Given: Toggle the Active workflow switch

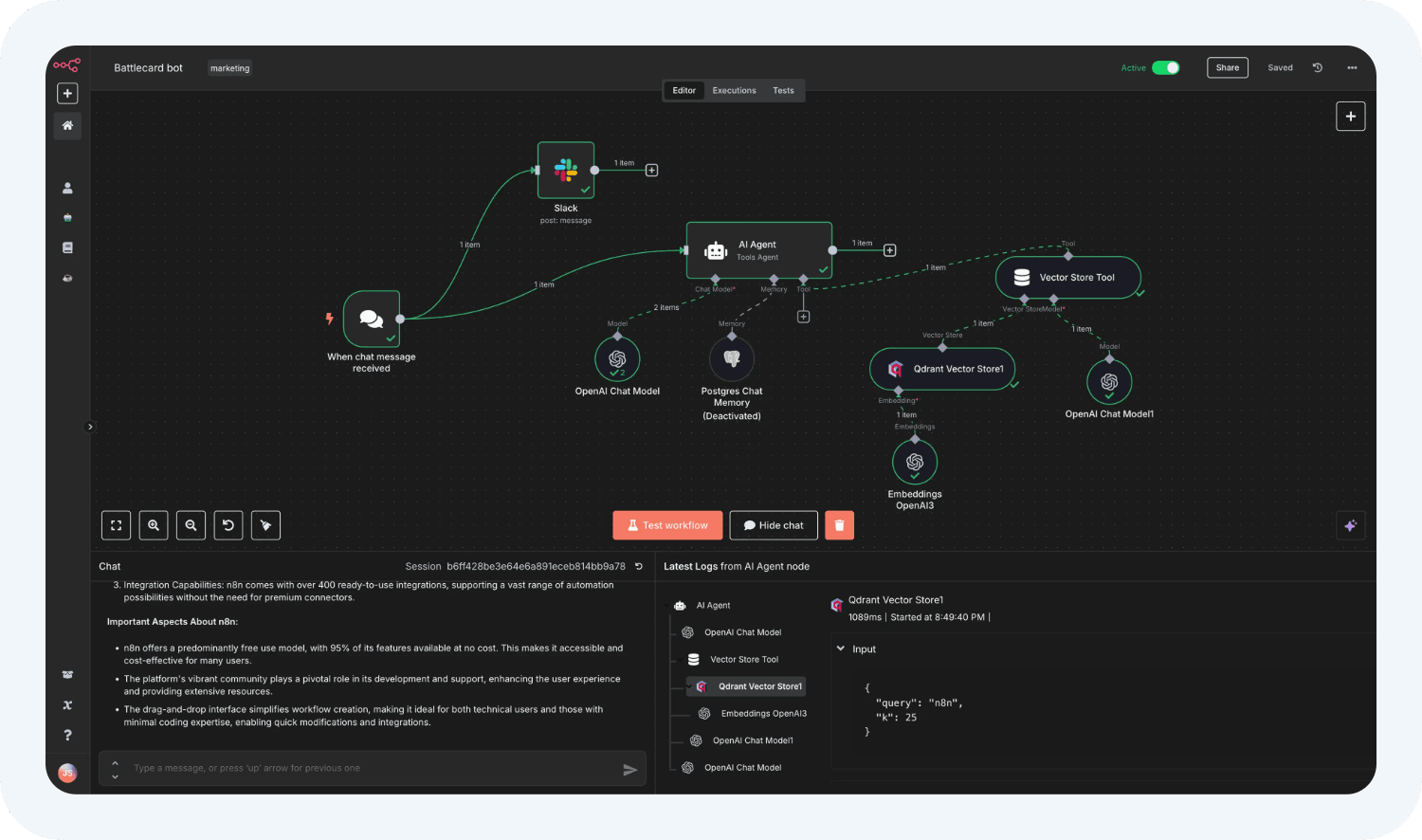Looking at the screenshot, I should [1165, 68].
